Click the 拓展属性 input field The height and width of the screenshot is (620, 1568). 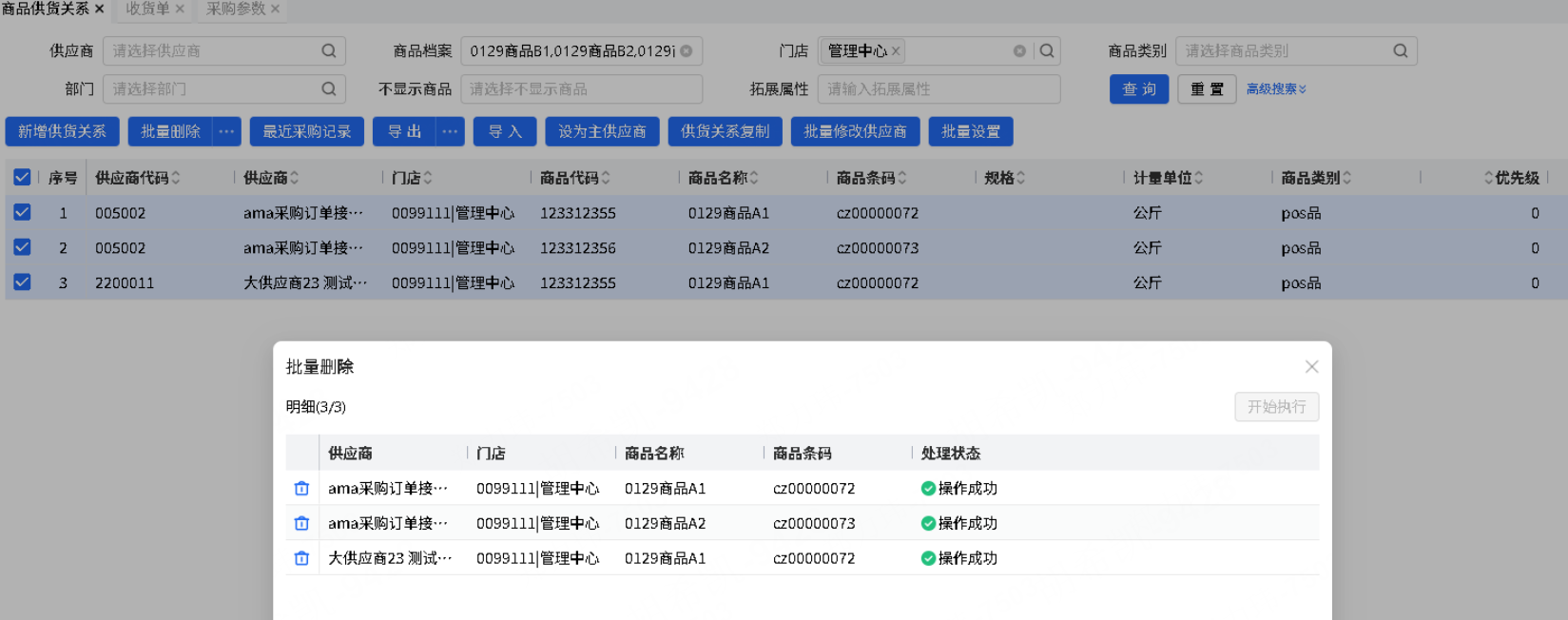(938, 89)
